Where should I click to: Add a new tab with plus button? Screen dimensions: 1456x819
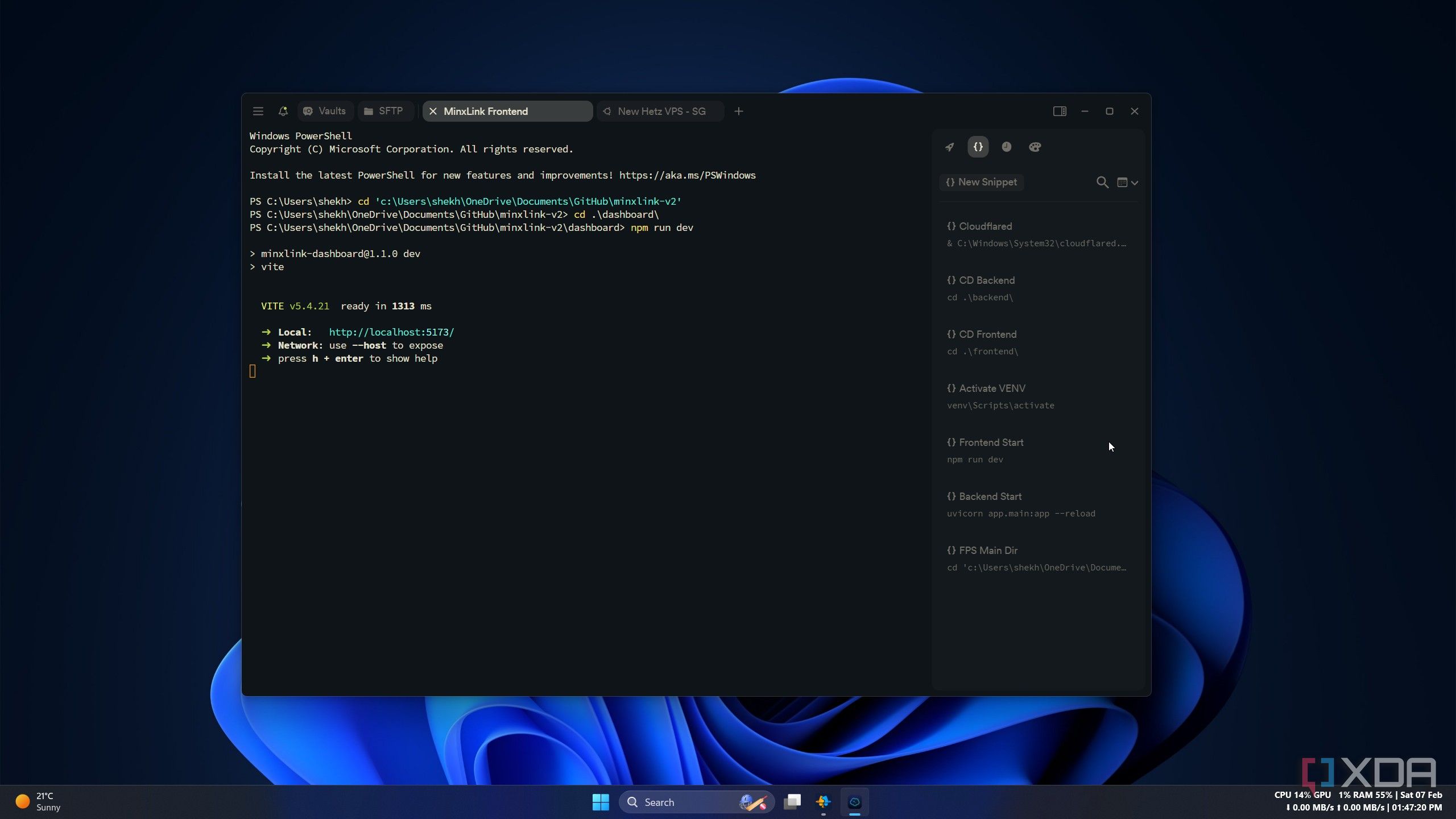738,111
